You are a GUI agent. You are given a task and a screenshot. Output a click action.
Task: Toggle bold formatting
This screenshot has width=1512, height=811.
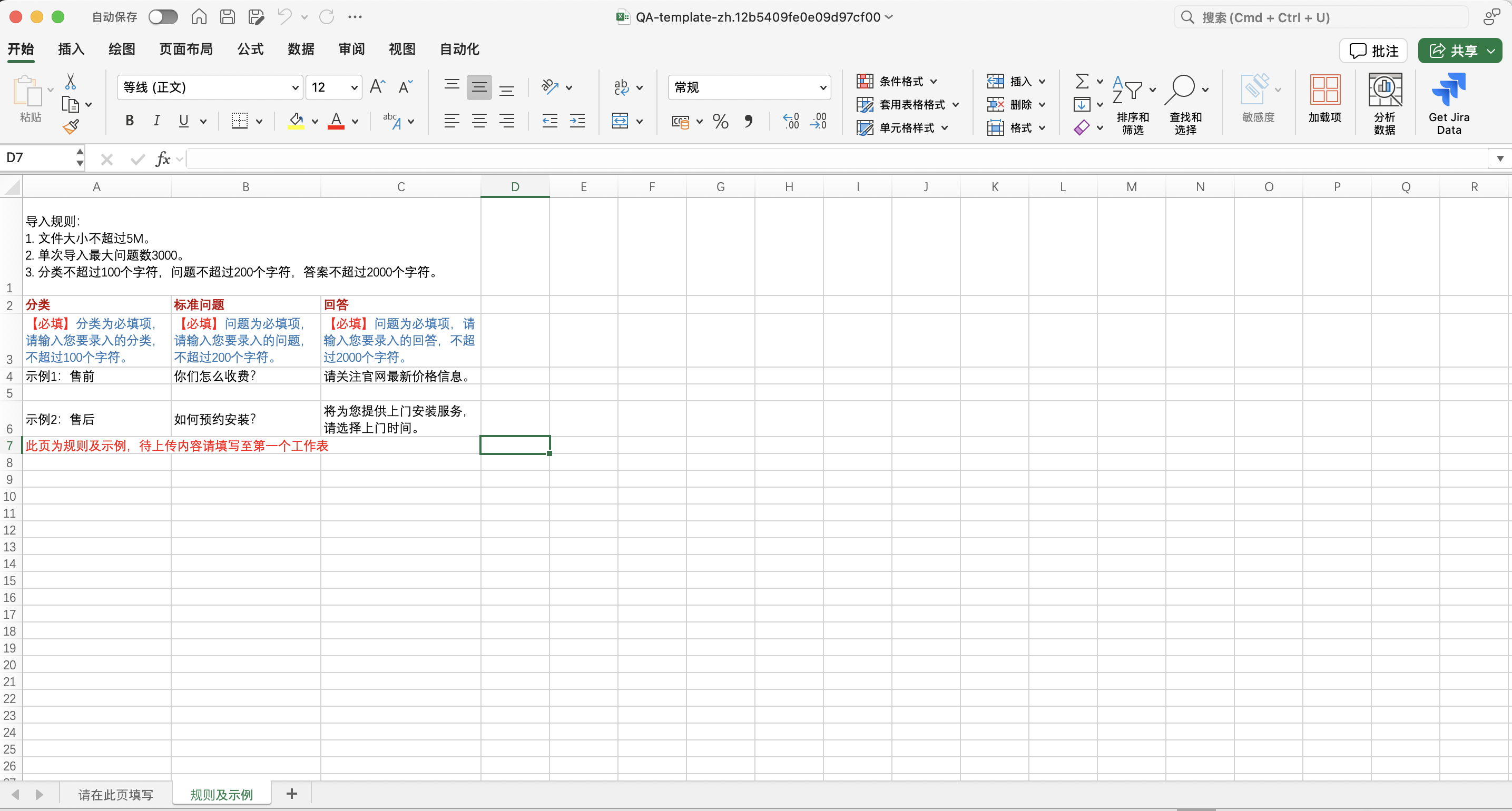pyautogui.click(x=130, y=121)
